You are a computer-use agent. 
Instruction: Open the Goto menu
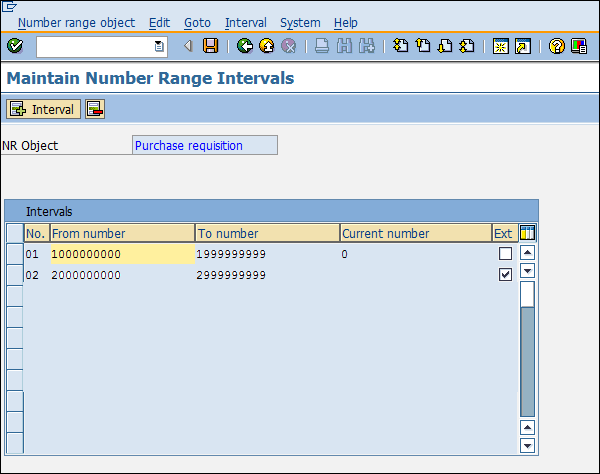[196, 22]
